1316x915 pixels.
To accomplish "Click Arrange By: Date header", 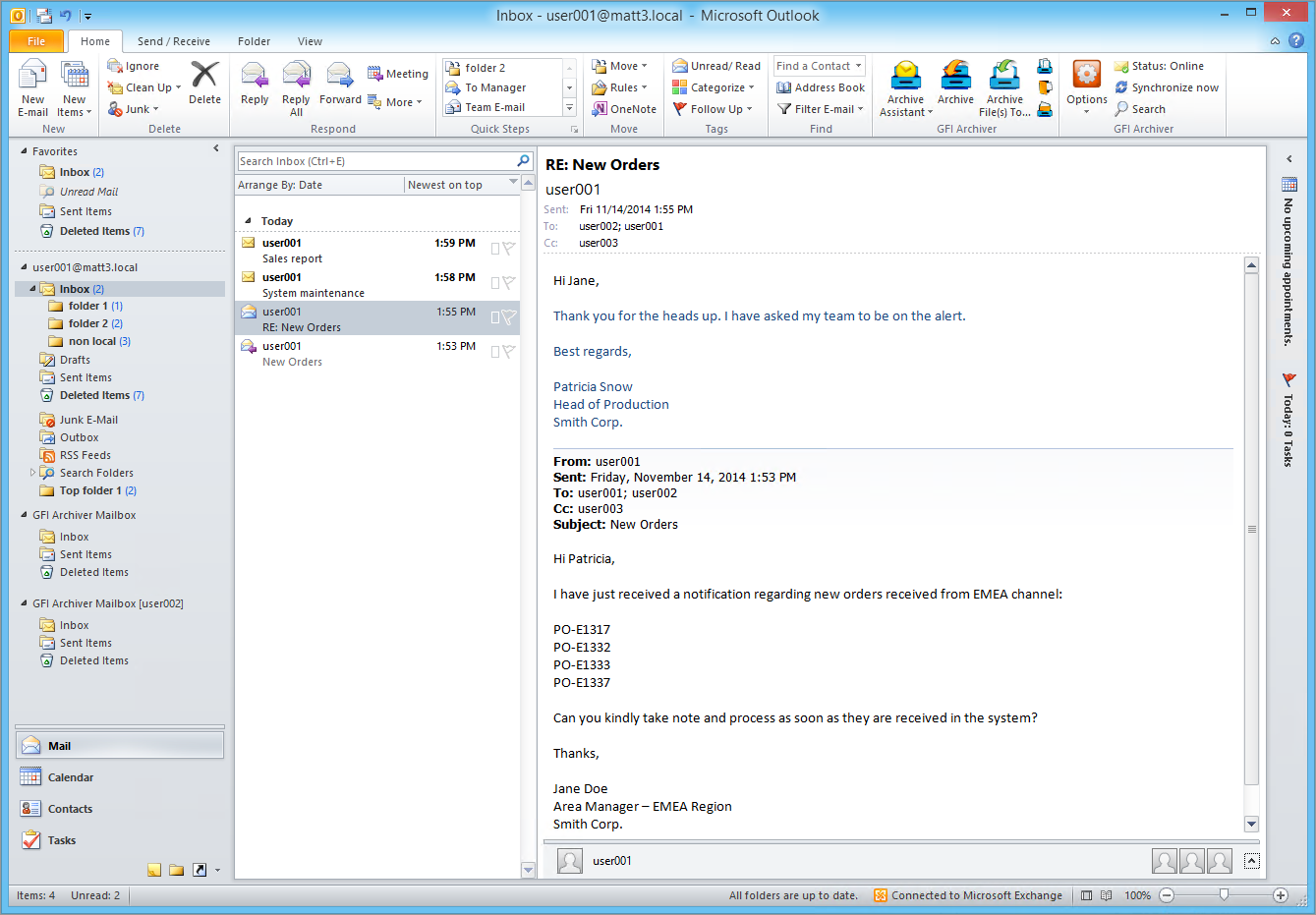I will 319,185.
